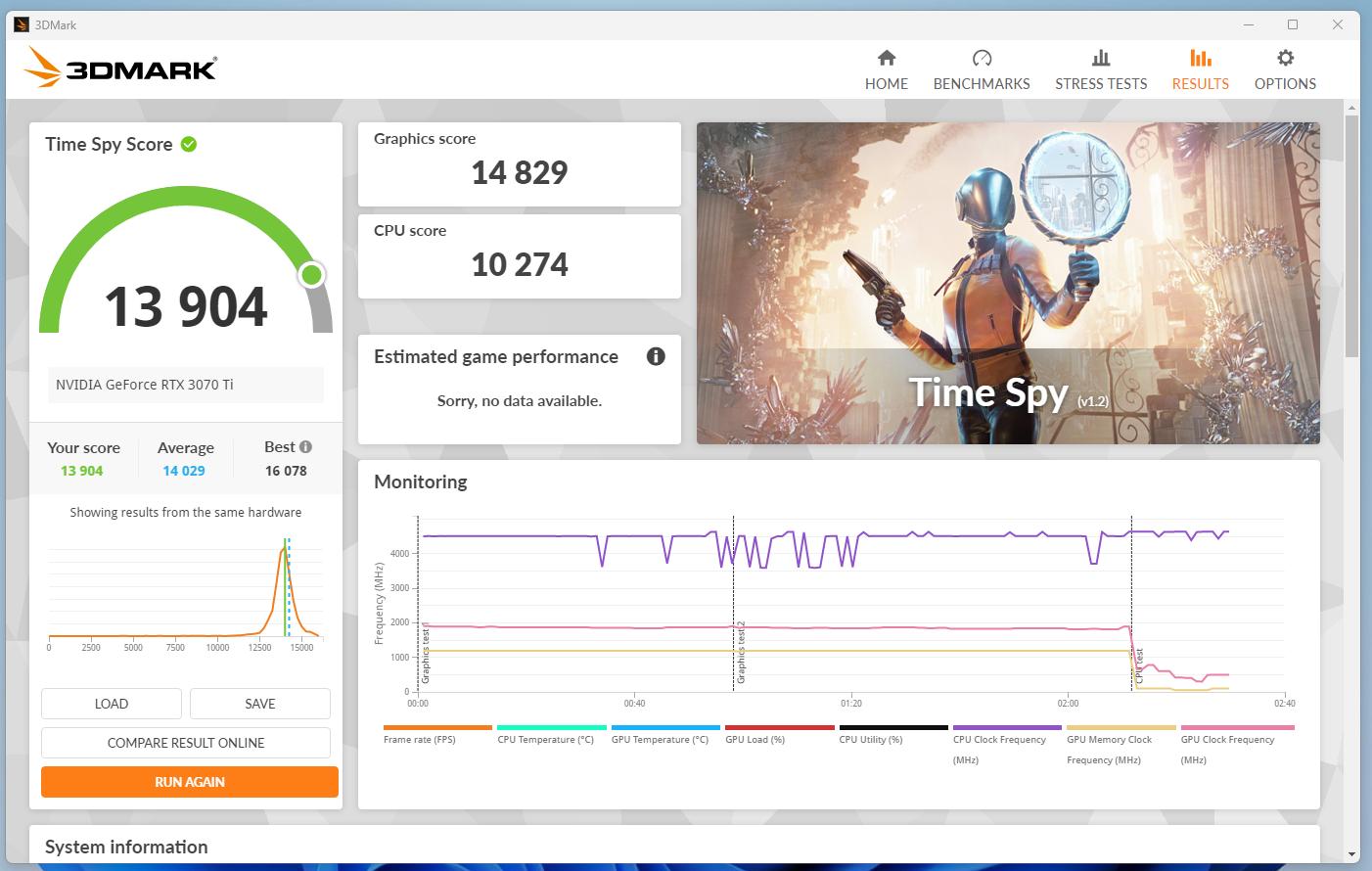Click the vertical scrollbar down arrow
Image resolution: width=1372 pixels, height=871 pixels.
(x=1351, y=854)
